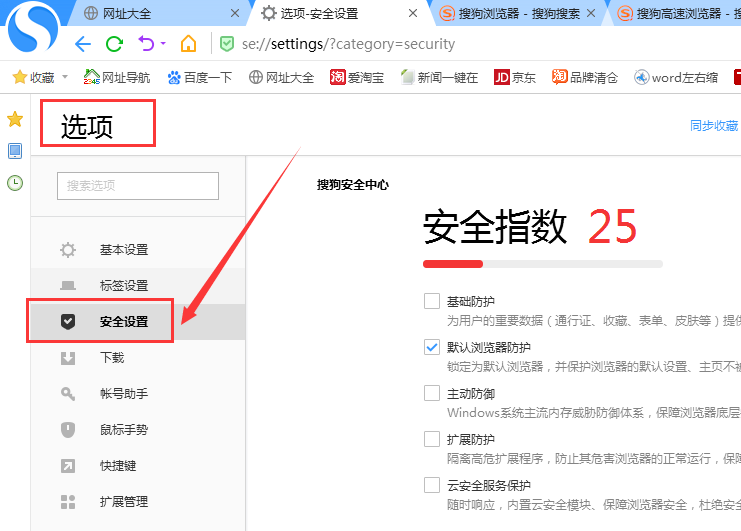
Task: Click the 搜索选项 search box
Action: pyautogui.click(x=138, y=186)
